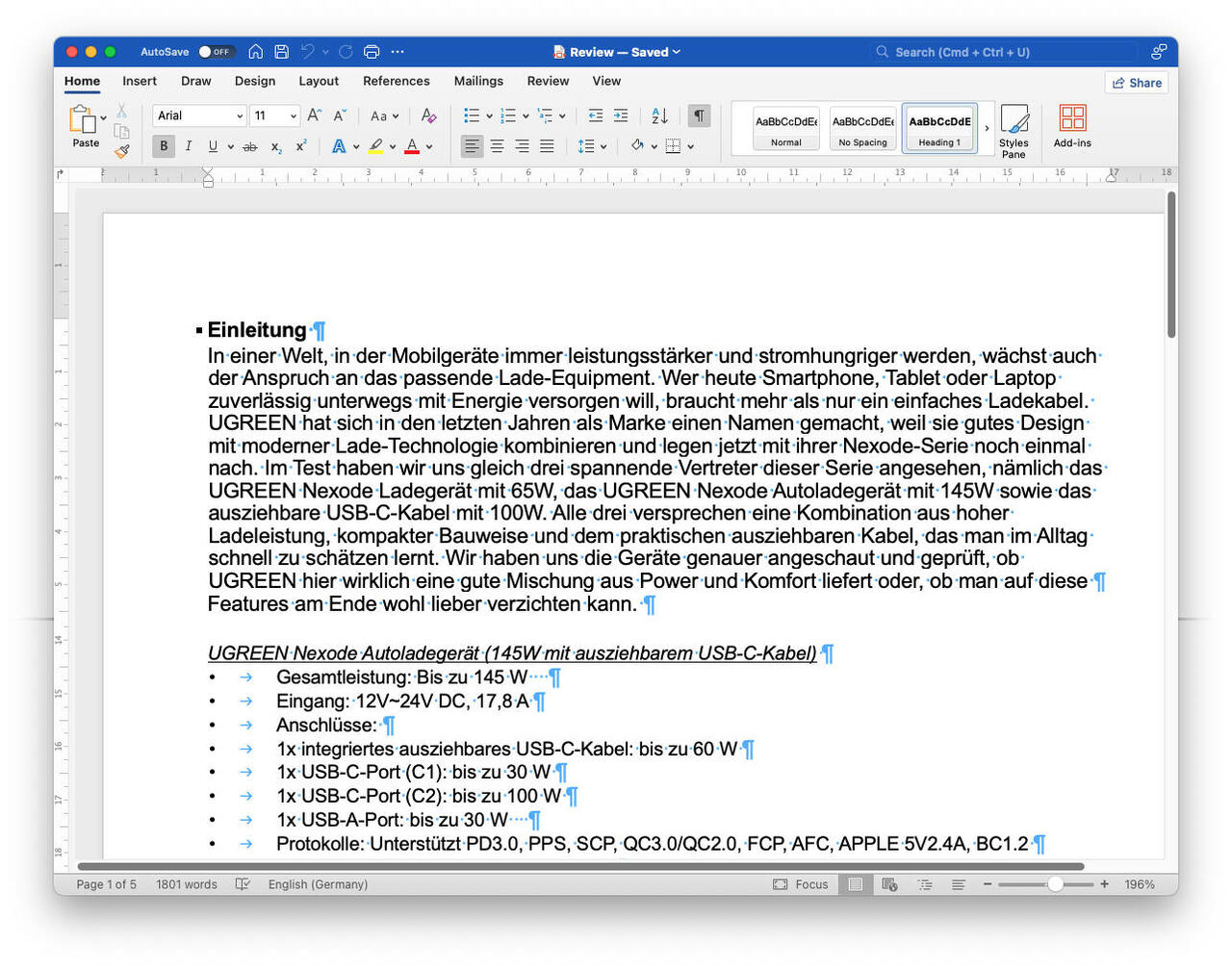Viewport: 1232px width, 970px height.
Task: Expand the Paste options arrow
Action: click(x=104, y=118)
